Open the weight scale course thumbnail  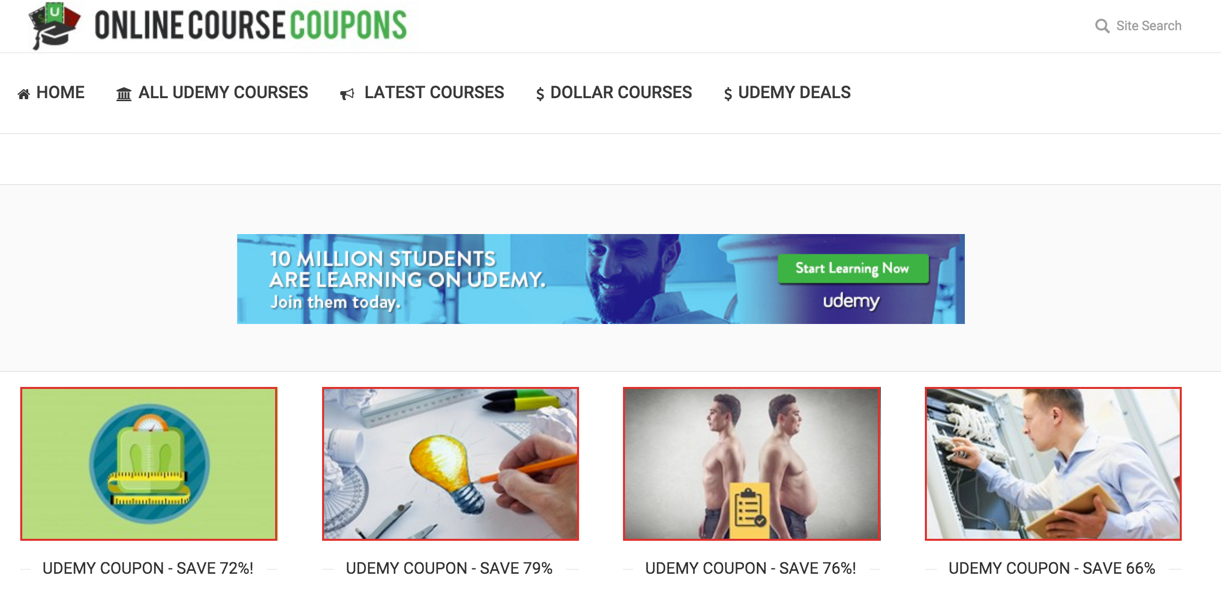(149, 464)
